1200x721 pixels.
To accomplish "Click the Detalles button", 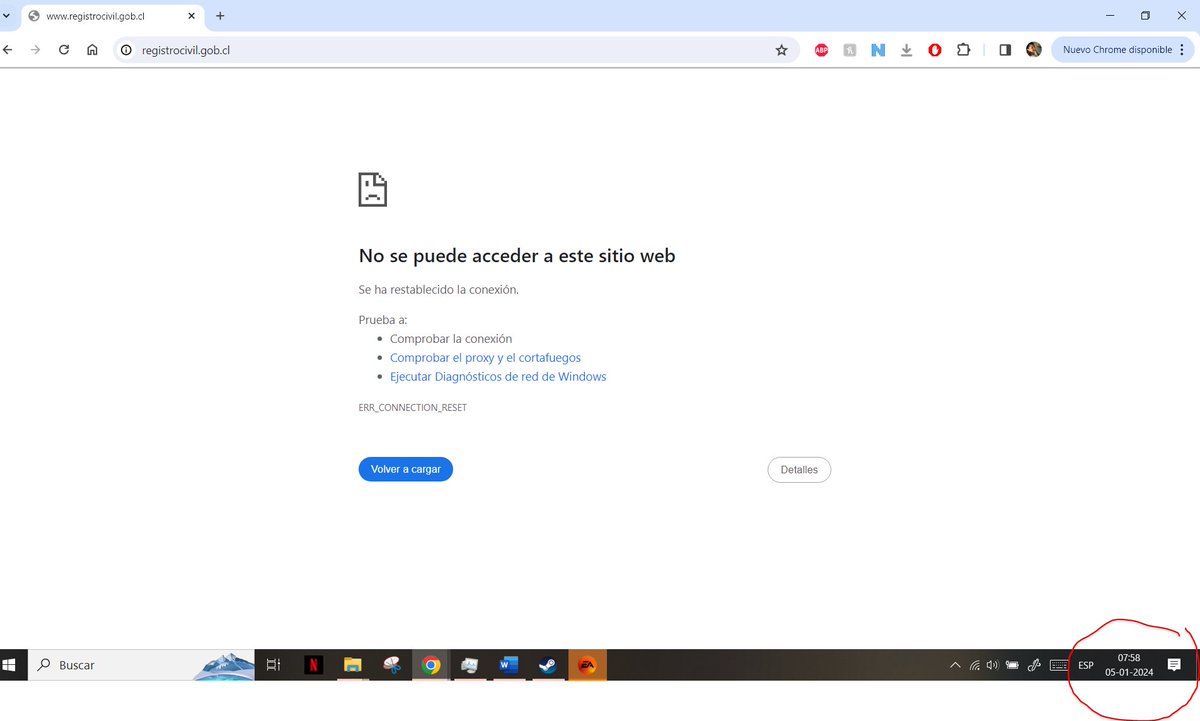I will tap(799, 469).
